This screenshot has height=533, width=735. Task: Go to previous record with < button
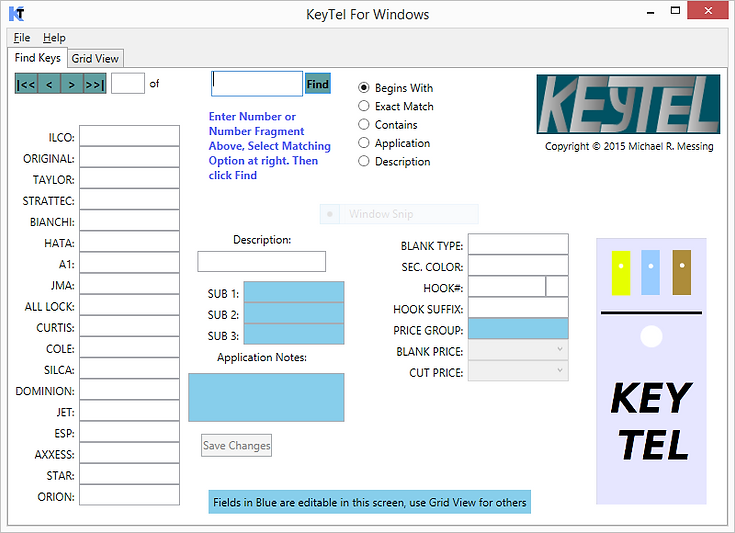pos(49,84)
